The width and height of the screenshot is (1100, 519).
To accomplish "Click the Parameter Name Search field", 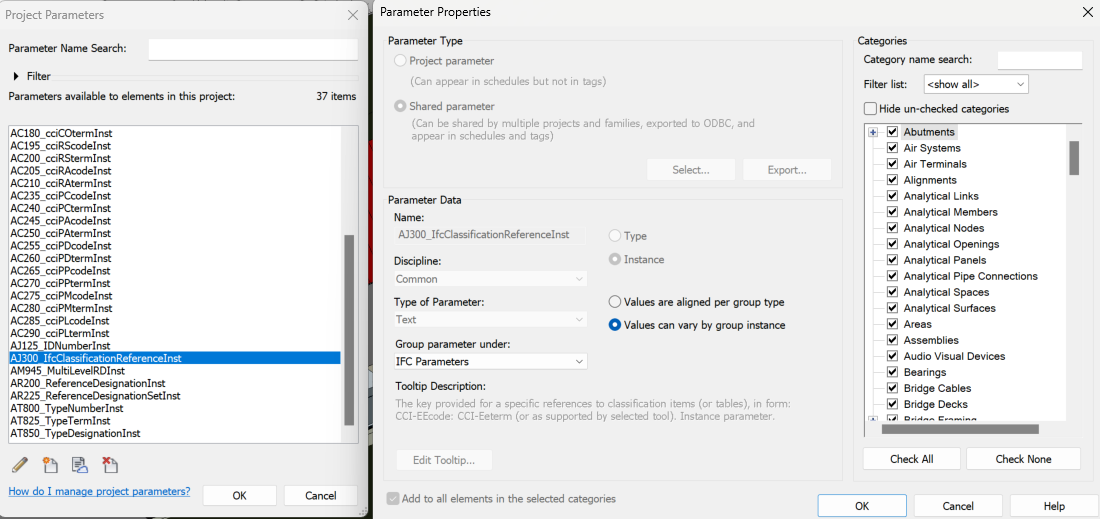I will pos(252,49).
